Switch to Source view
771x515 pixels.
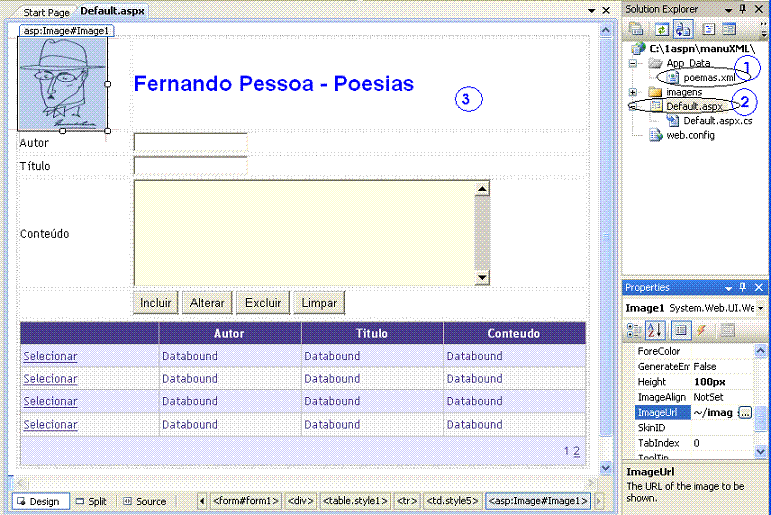tap(145, 501)
